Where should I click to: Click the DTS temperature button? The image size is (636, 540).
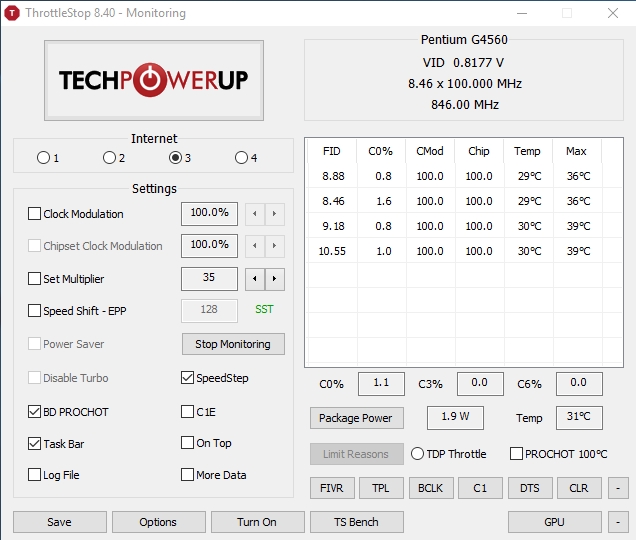click(530, 488)
